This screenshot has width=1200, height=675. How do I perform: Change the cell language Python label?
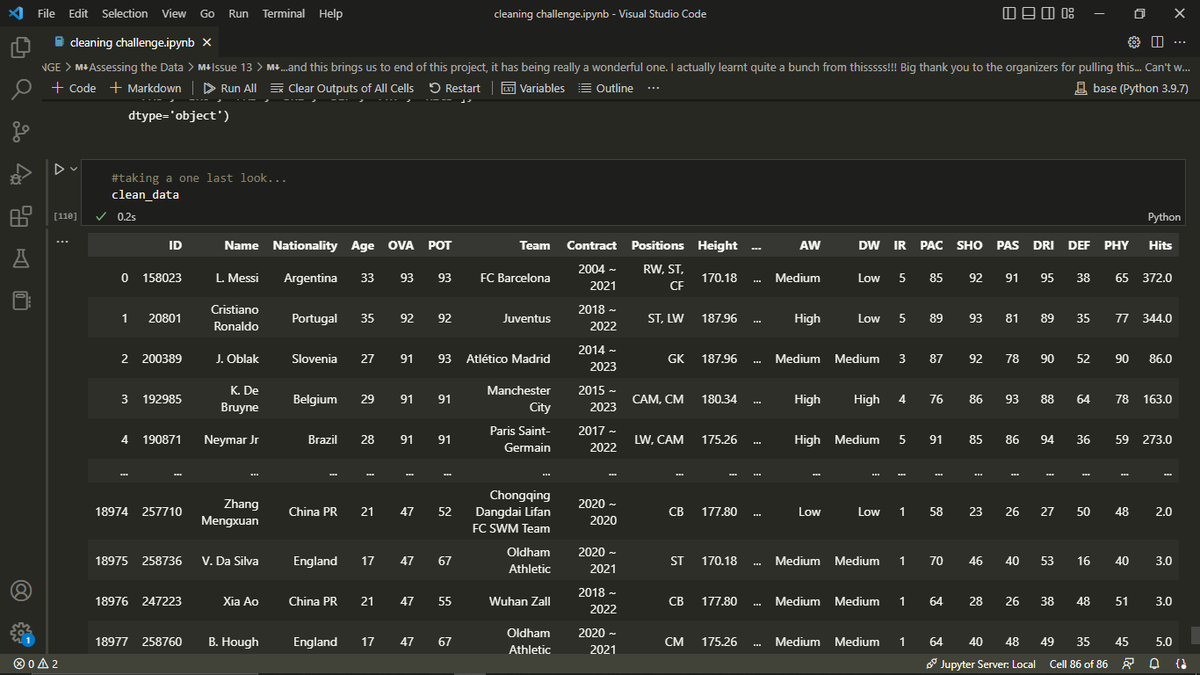coord(1164,217)
